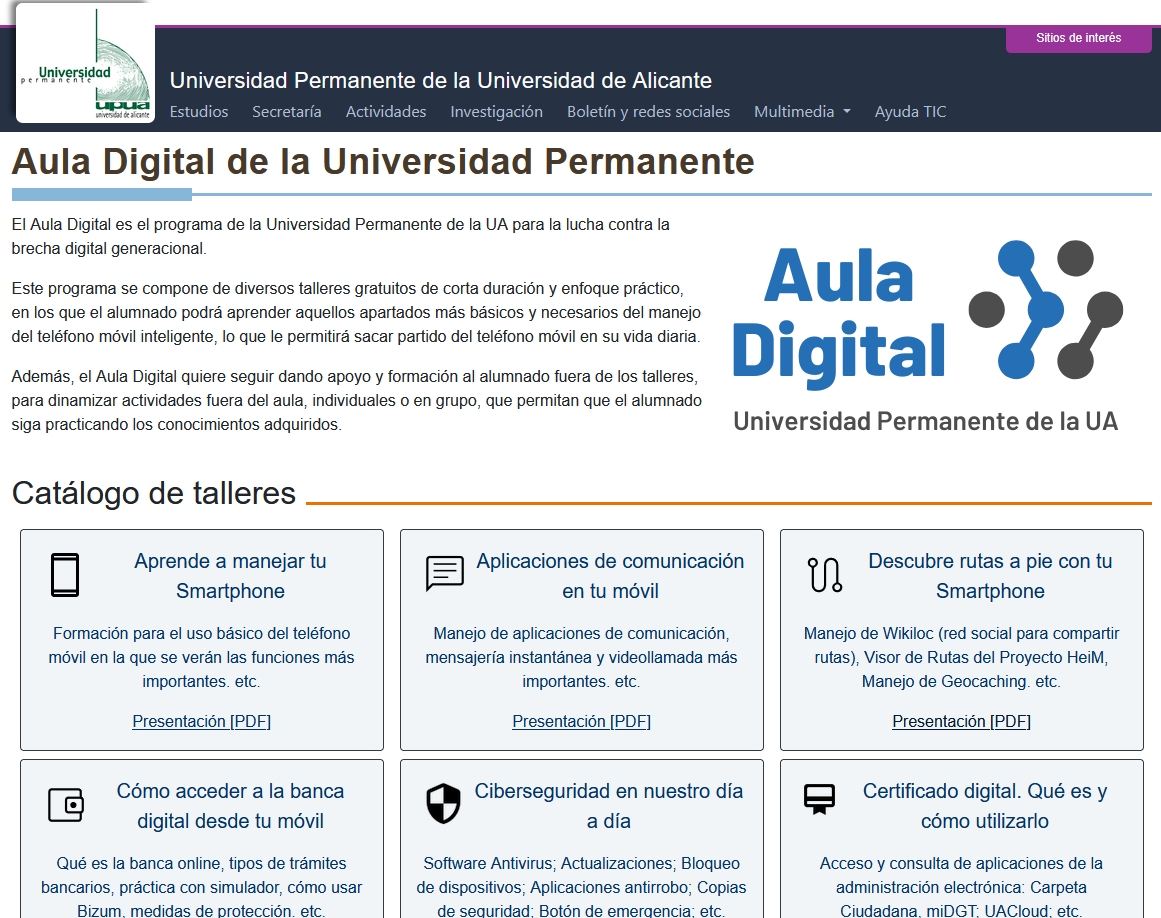Click the Universidad Permanente logo

coord(85,63)
